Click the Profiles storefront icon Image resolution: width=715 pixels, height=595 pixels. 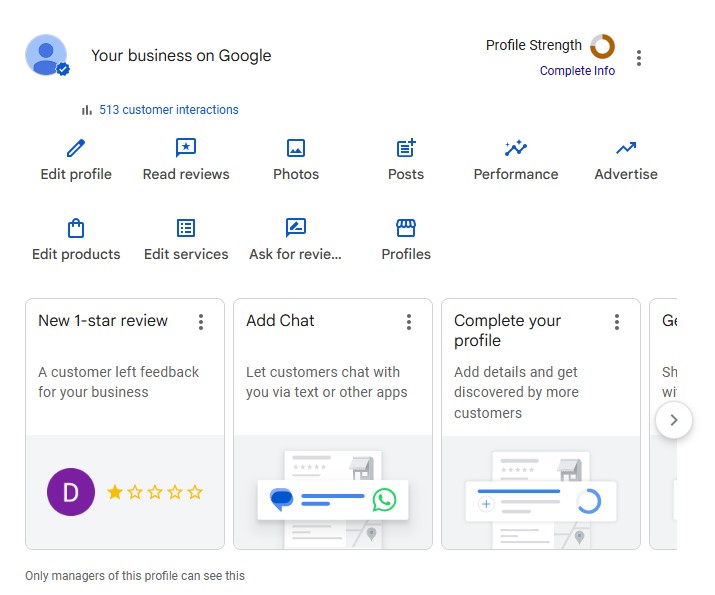(x=406, y=228)
